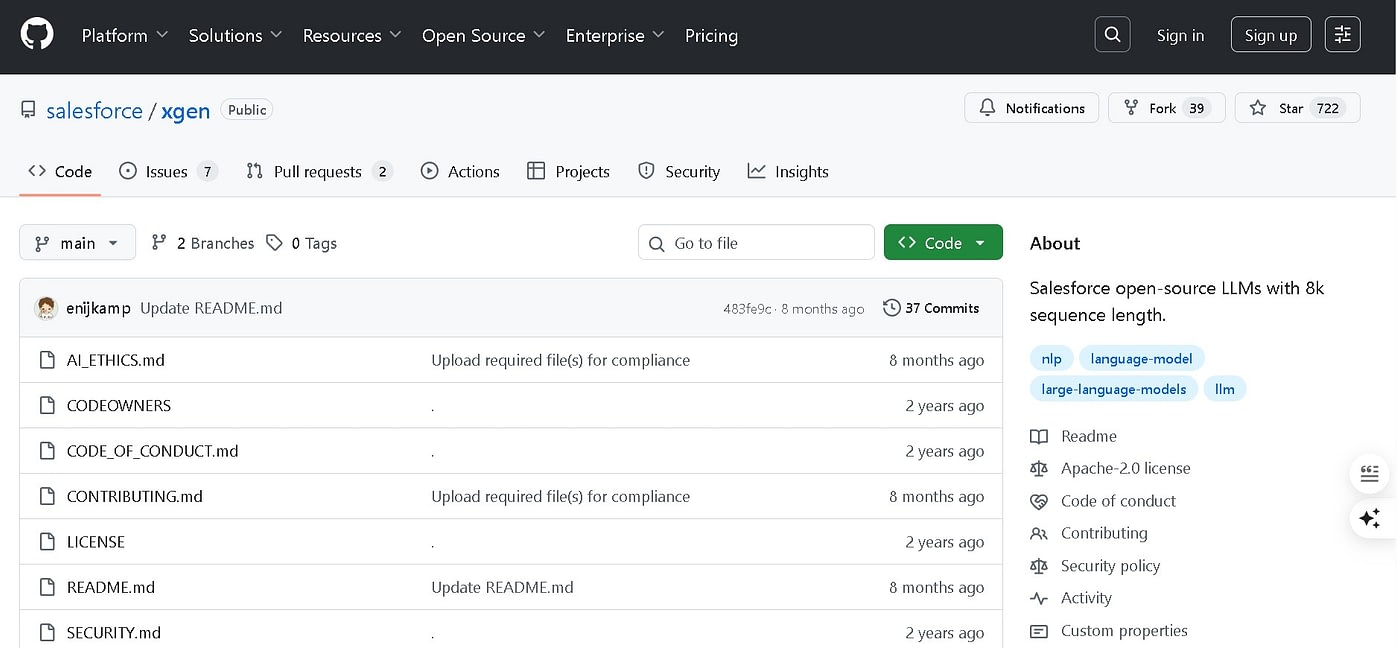The height and width of the screenshot is (648, 1397).
Task: Open the 37 Commits history
Action: [x=931, y=308]
